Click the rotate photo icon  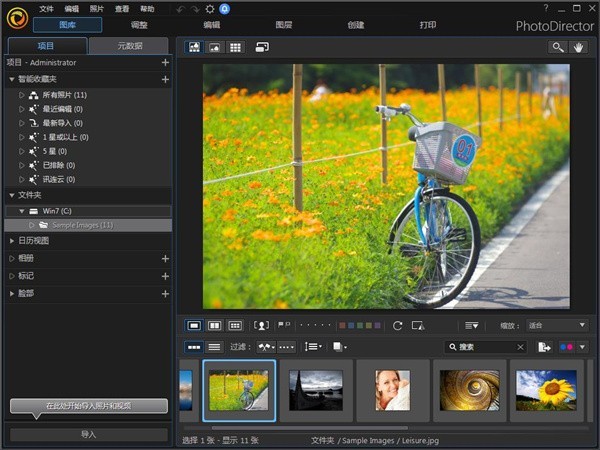pyautogui.click(x=397, y=325)
